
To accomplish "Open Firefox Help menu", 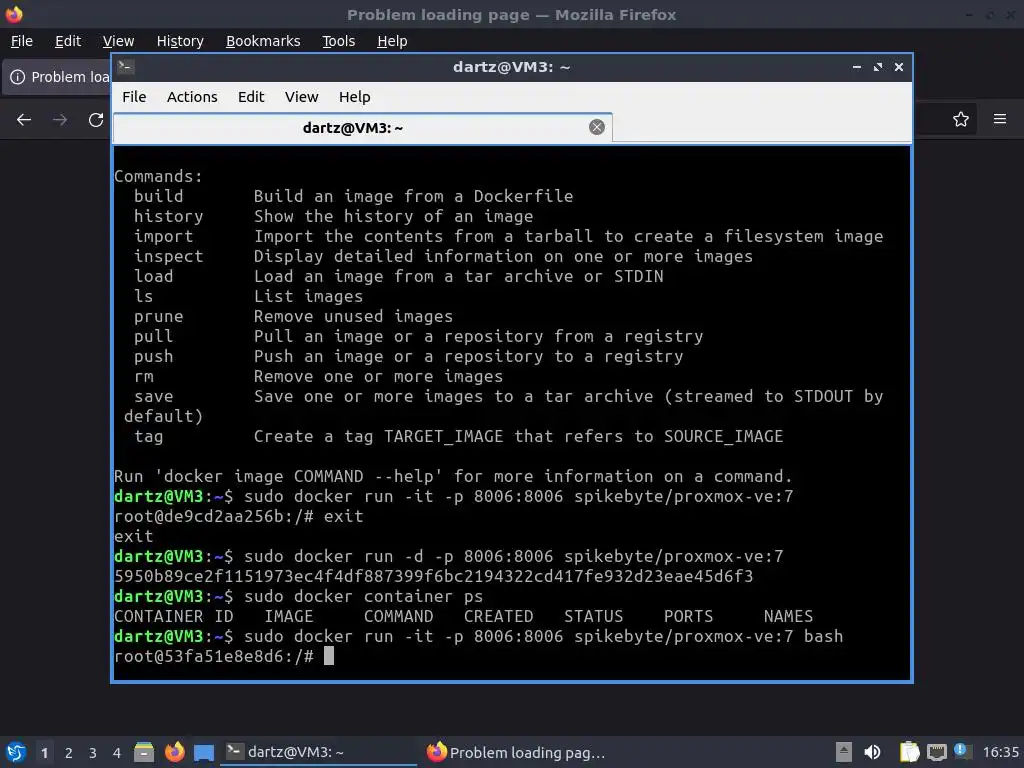I will pos(392,41).
